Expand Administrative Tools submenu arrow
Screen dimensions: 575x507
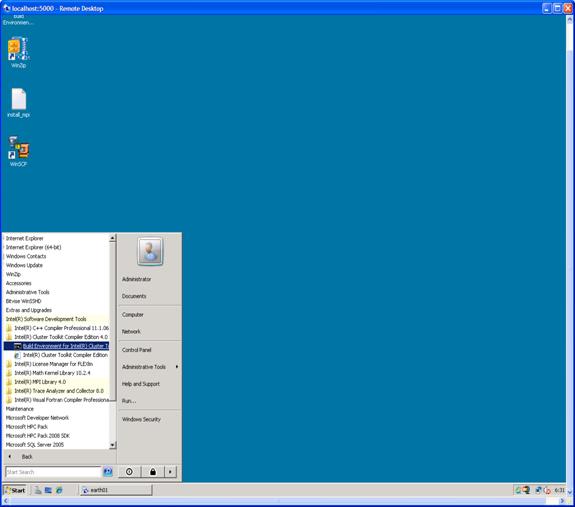177,367
